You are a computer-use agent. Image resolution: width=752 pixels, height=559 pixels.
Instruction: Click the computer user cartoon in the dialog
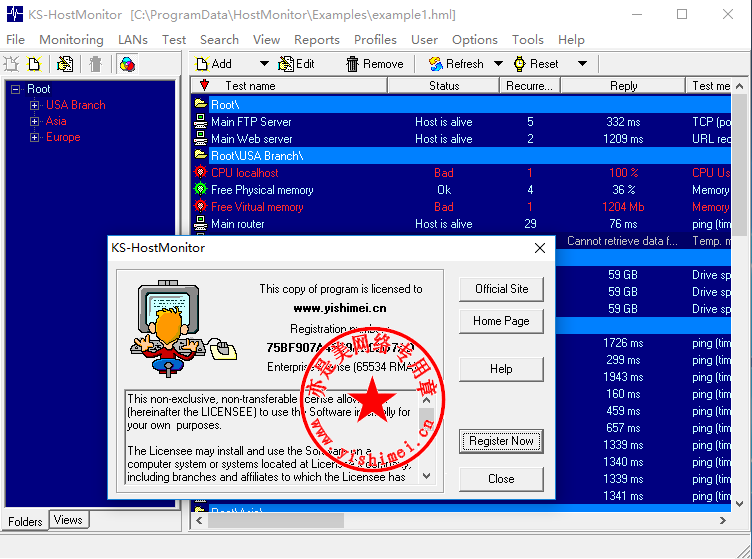click(183, 329)
